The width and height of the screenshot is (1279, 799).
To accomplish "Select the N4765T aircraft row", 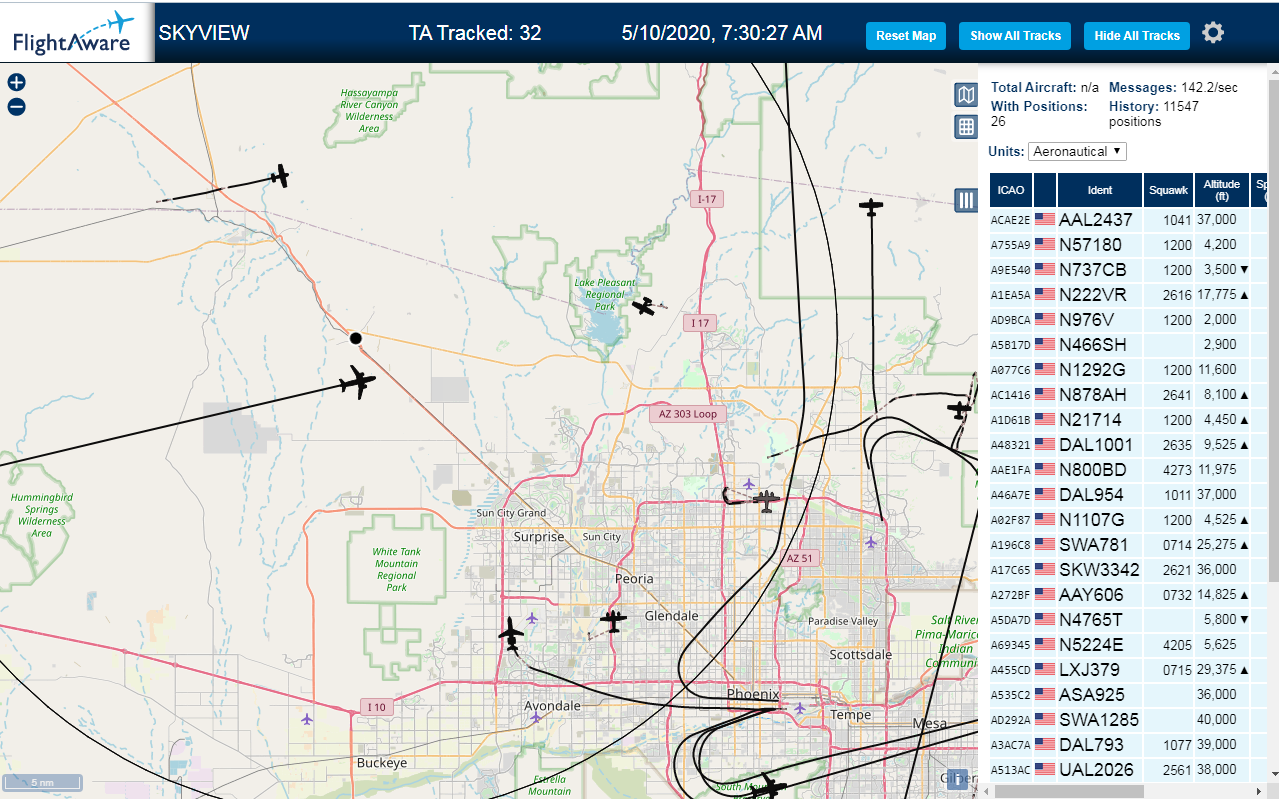I will [x=1128, y=620].
